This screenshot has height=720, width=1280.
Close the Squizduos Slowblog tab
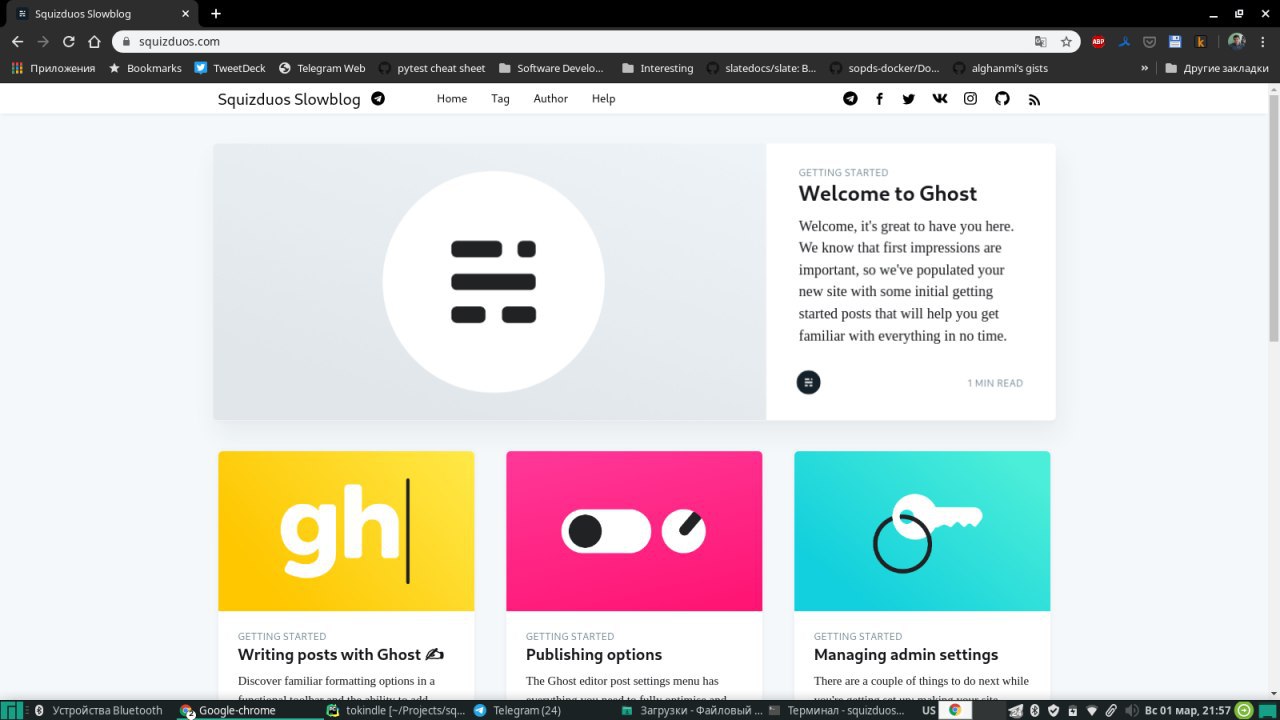(186, 14)
